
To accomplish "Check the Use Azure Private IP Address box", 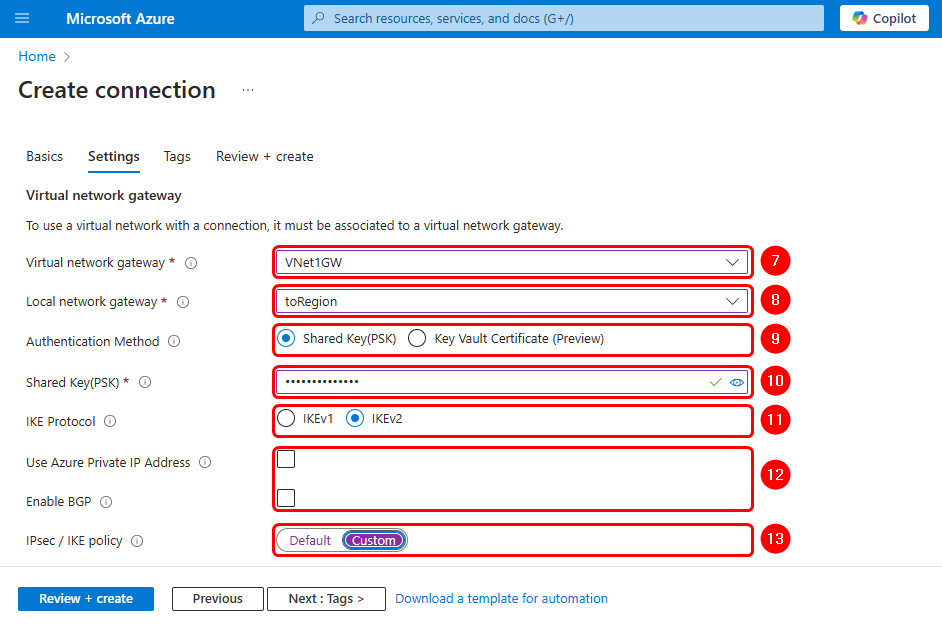I will point(286,459).
